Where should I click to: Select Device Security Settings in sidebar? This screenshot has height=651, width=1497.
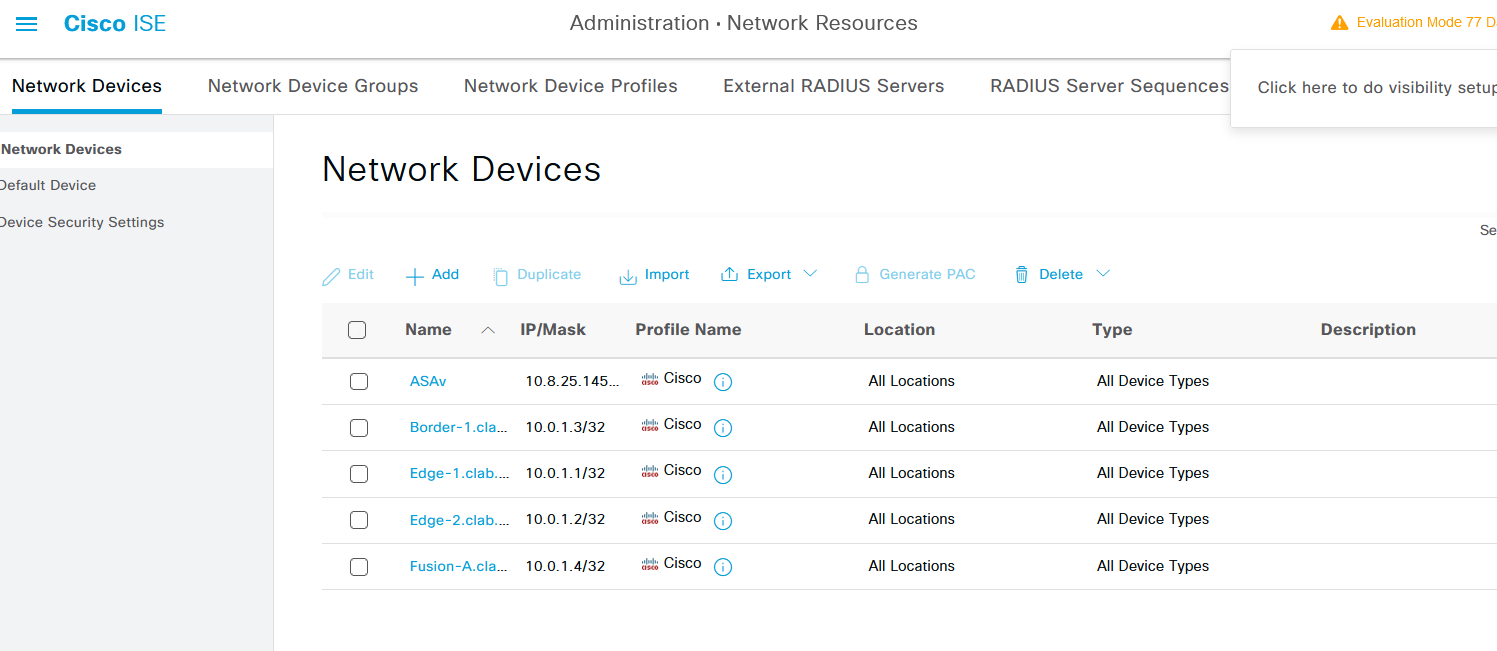(82, 222)
